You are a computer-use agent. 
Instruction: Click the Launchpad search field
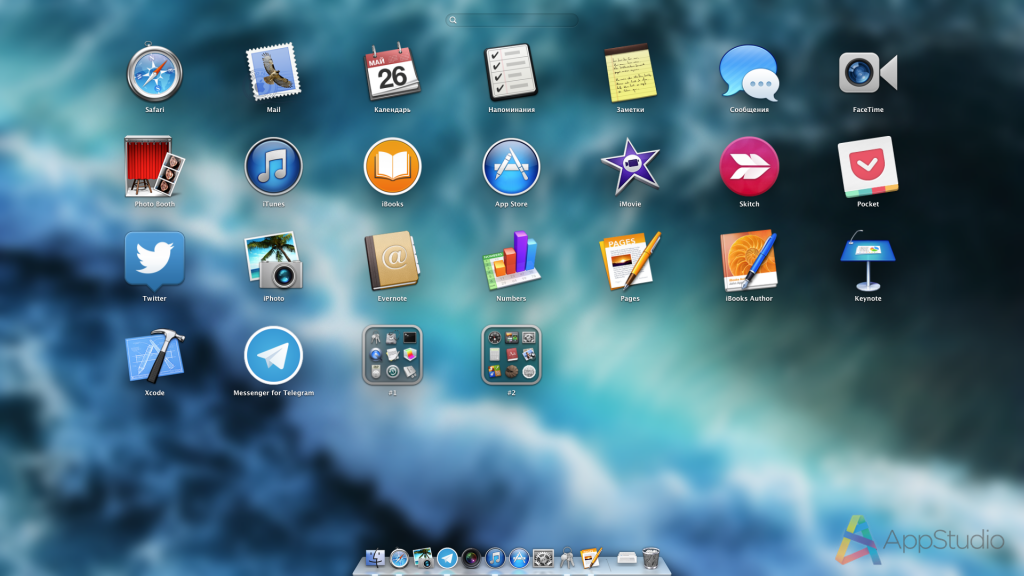coord(512,20)
